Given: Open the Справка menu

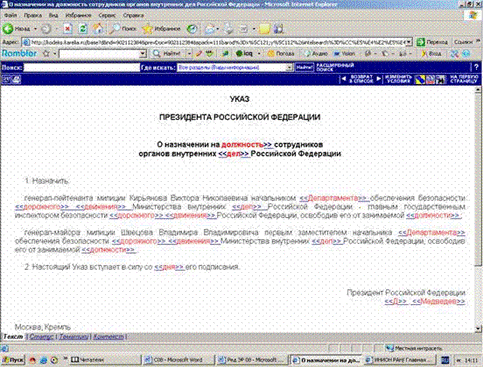Looking at the screenshot, I should pyautogui.click(x=133, y=15).
